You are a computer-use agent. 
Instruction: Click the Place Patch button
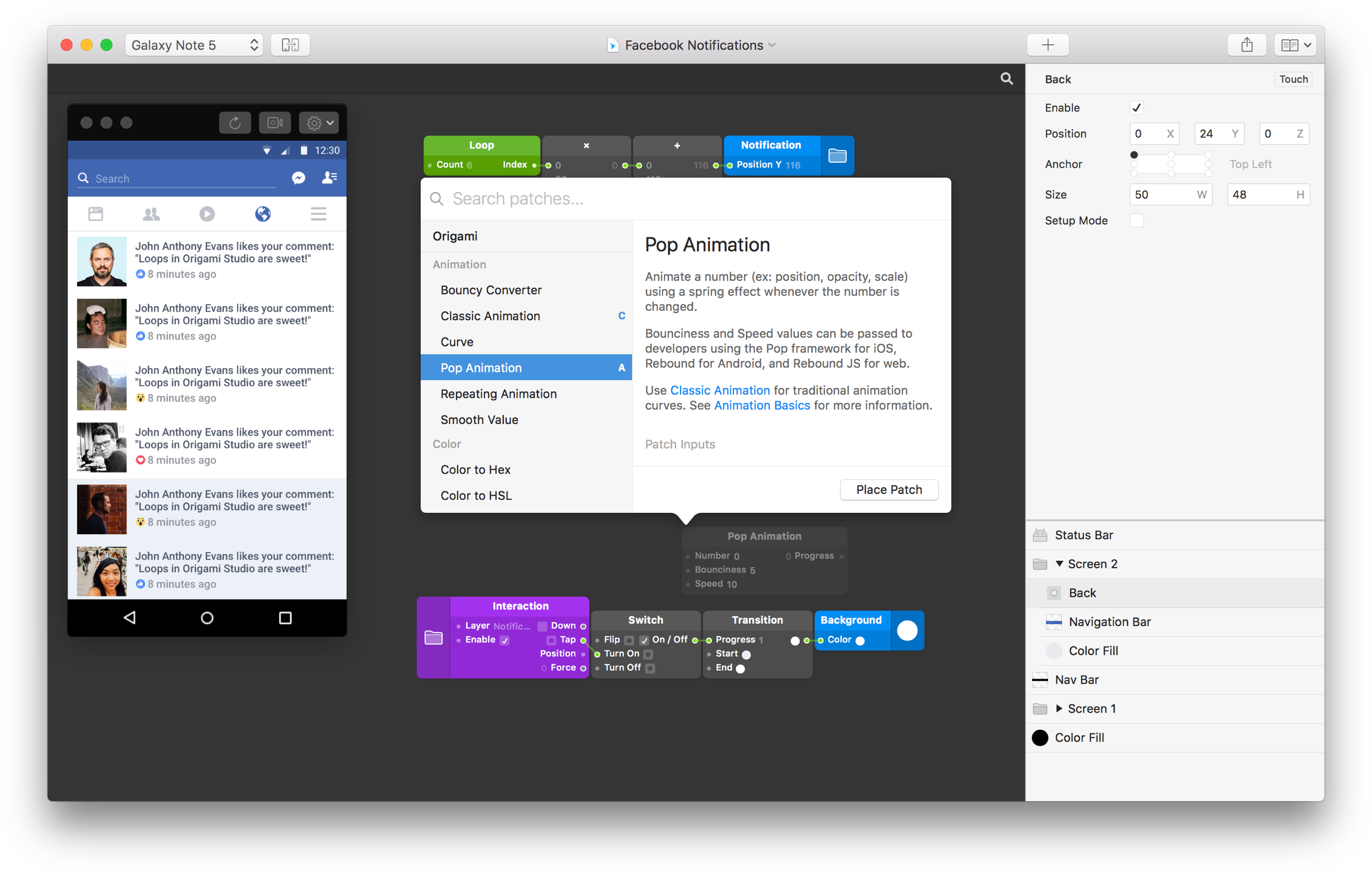coord(889,490)
